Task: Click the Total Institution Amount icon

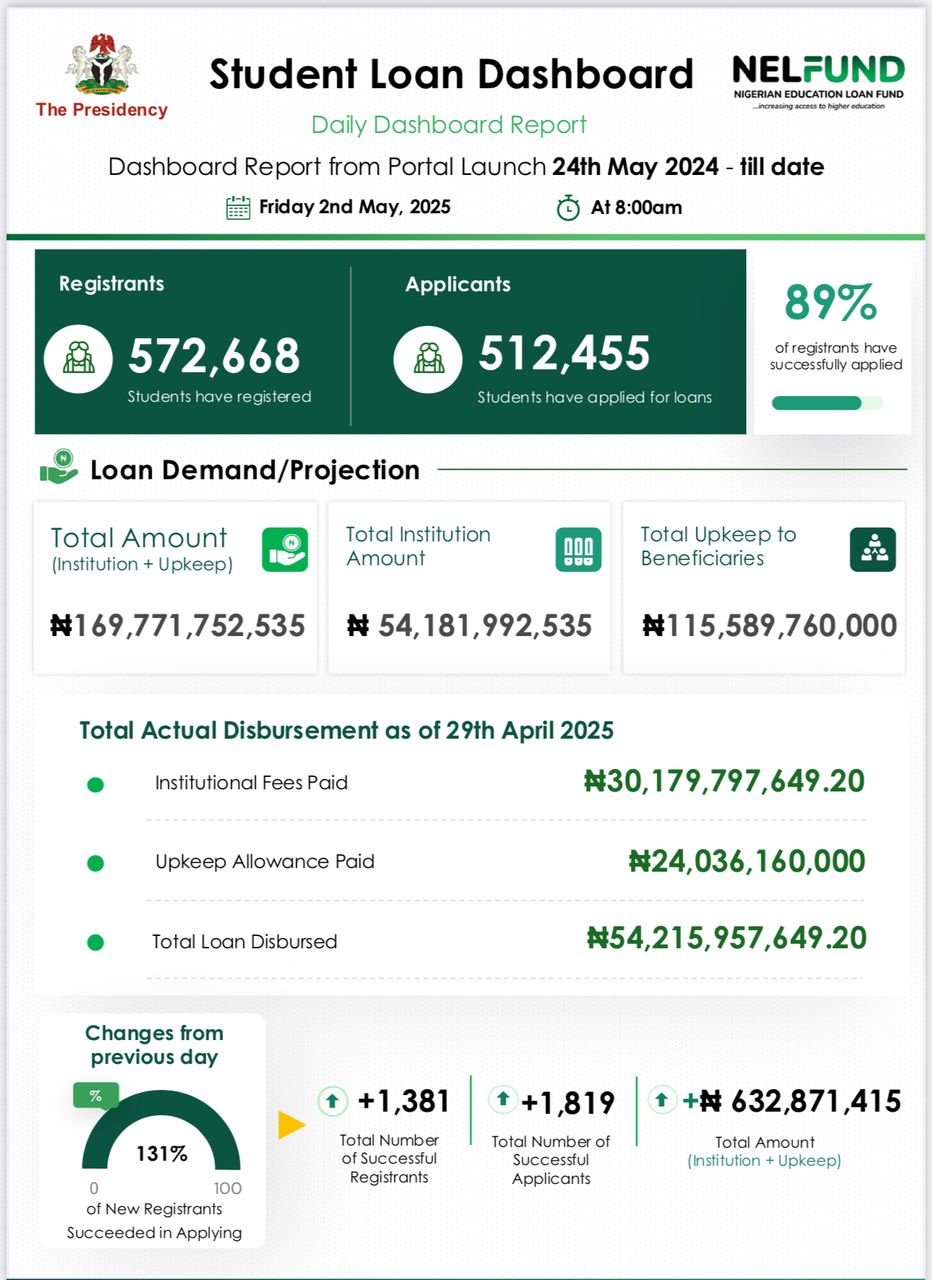Action: click(578, 550)
